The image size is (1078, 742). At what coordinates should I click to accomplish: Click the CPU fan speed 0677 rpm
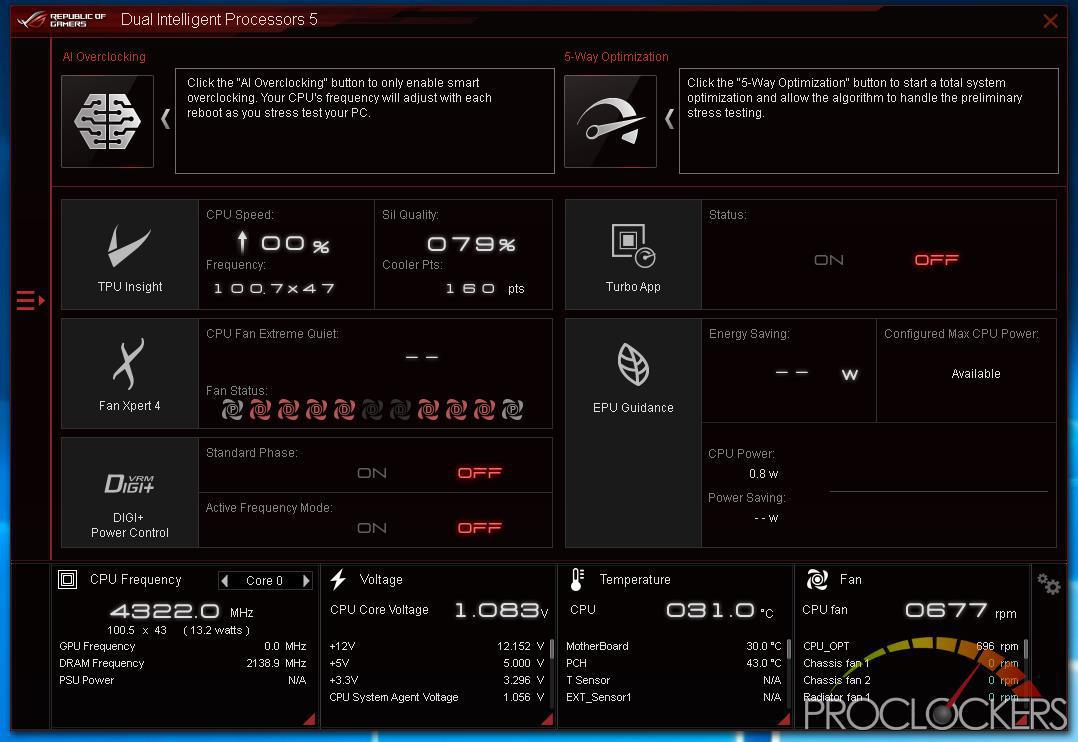pos(961,611)
